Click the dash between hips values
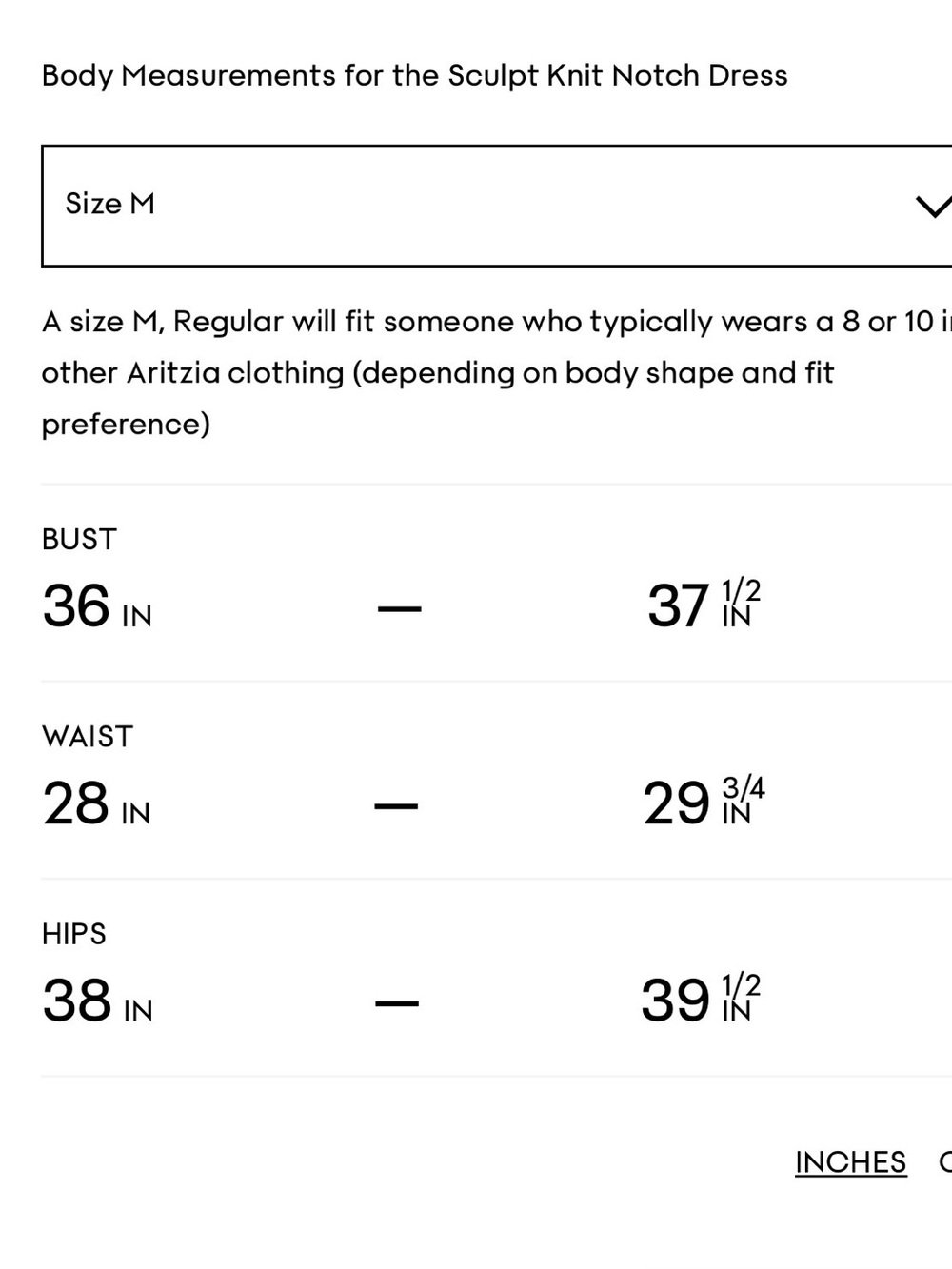 pyautogui.click(x=396, y=1003)
